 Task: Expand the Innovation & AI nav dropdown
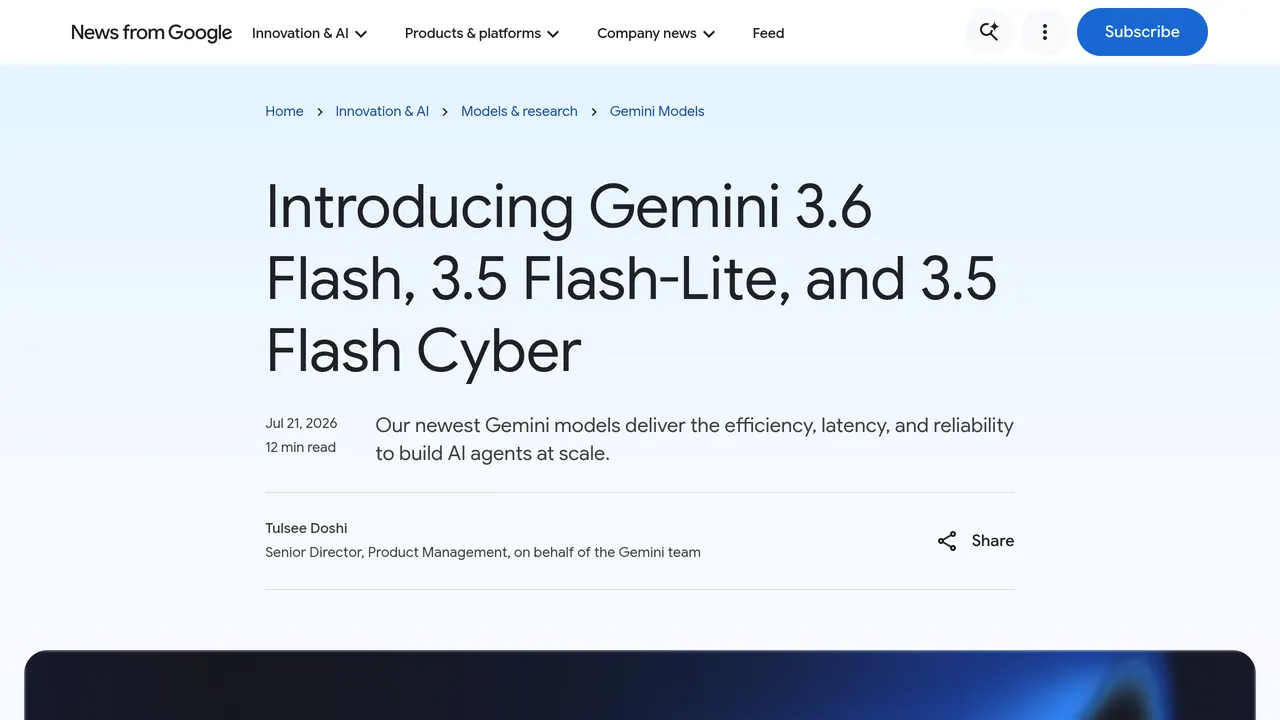point(310,33)
